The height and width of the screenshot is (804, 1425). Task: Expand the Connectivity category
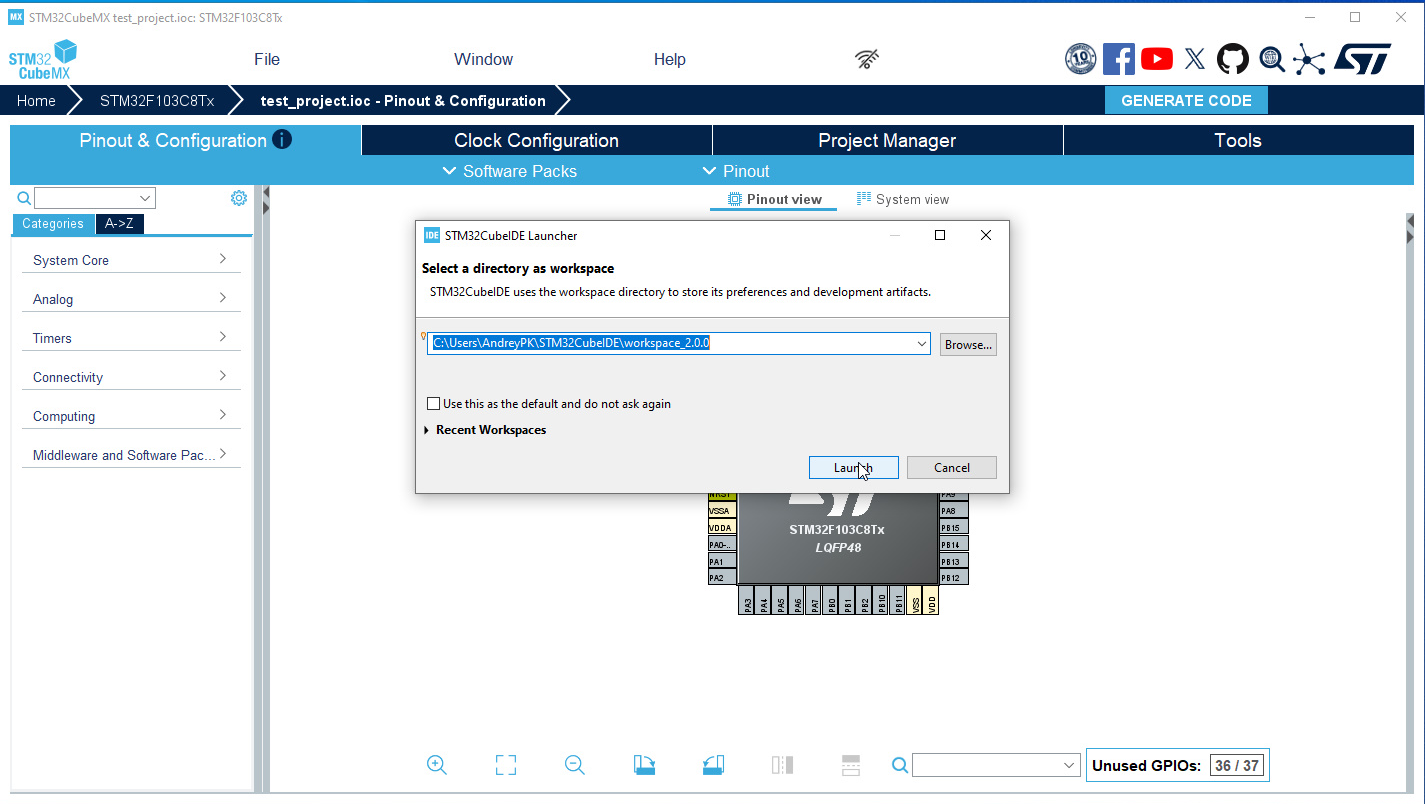(x=131, y=377)
